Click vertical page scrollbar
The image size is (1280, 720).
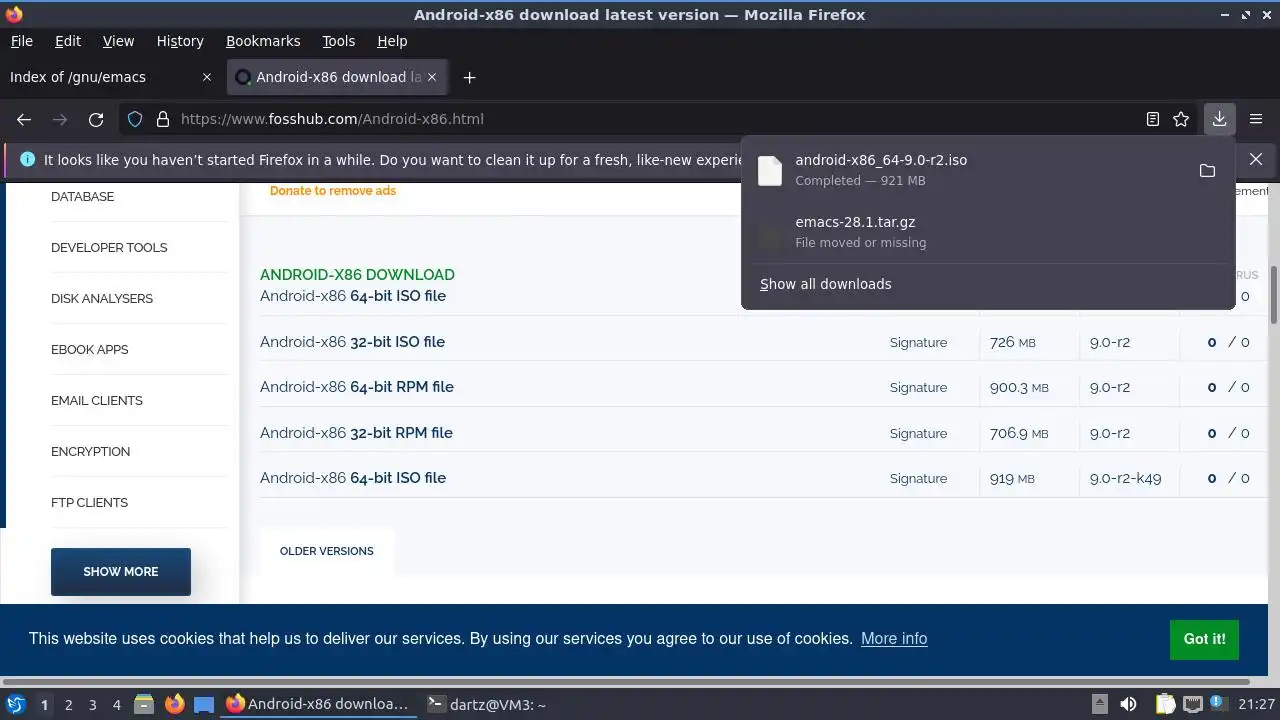click(x=1274, y=294)
